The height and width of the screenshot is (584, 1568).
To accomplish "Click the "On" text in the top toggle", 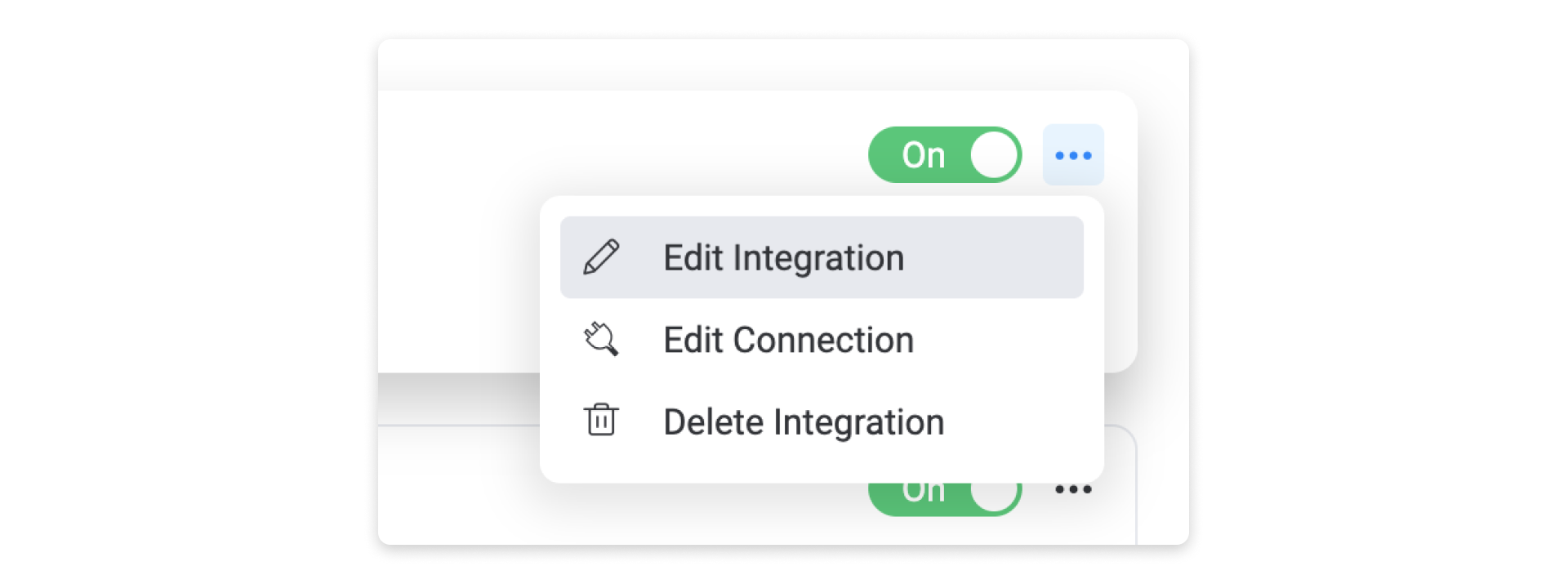I will coord(923,155).
